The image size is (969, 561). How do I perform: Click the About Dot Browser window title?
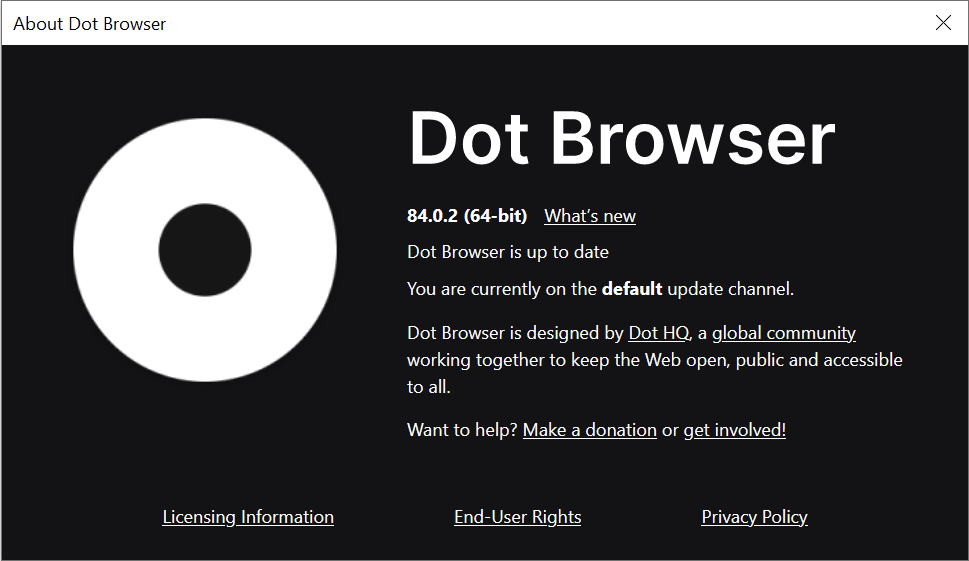(90, 23)
